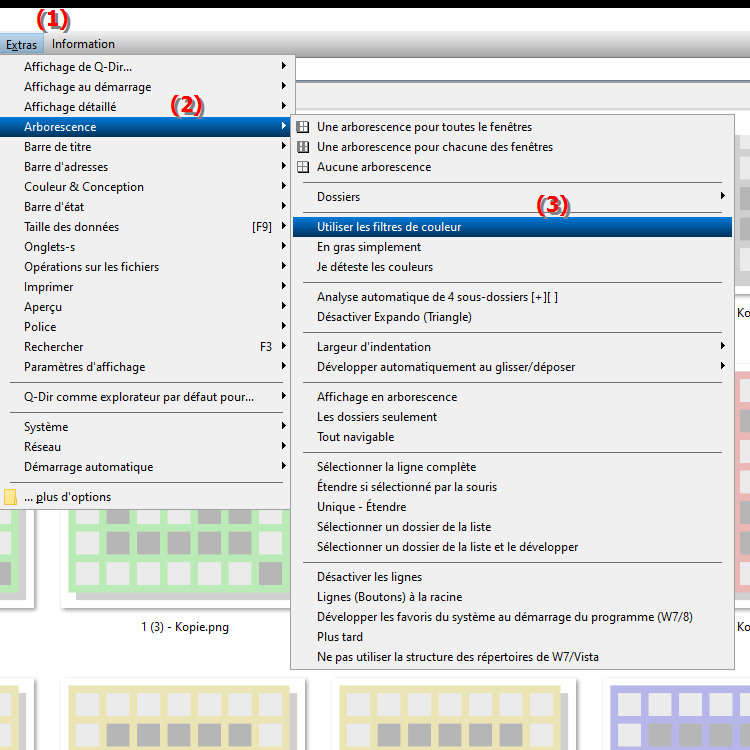Image resolution: width=750 pixels, height=750 pixels.
Task: Toggle 'Analyse automatique de 4 sous-dossiers'
Action: [x=512, y=297]
